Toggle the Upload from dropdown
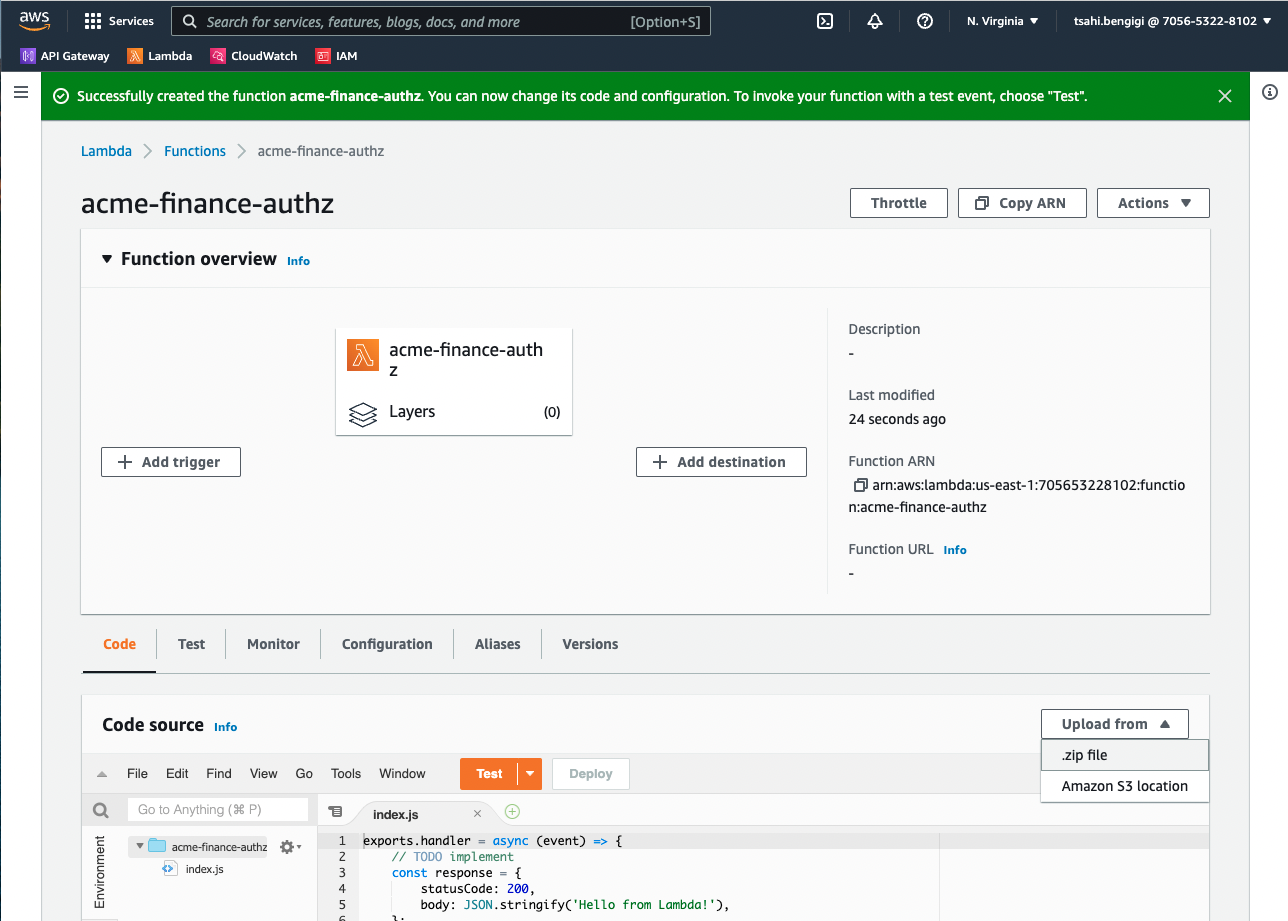 (x=1115, y=724)
